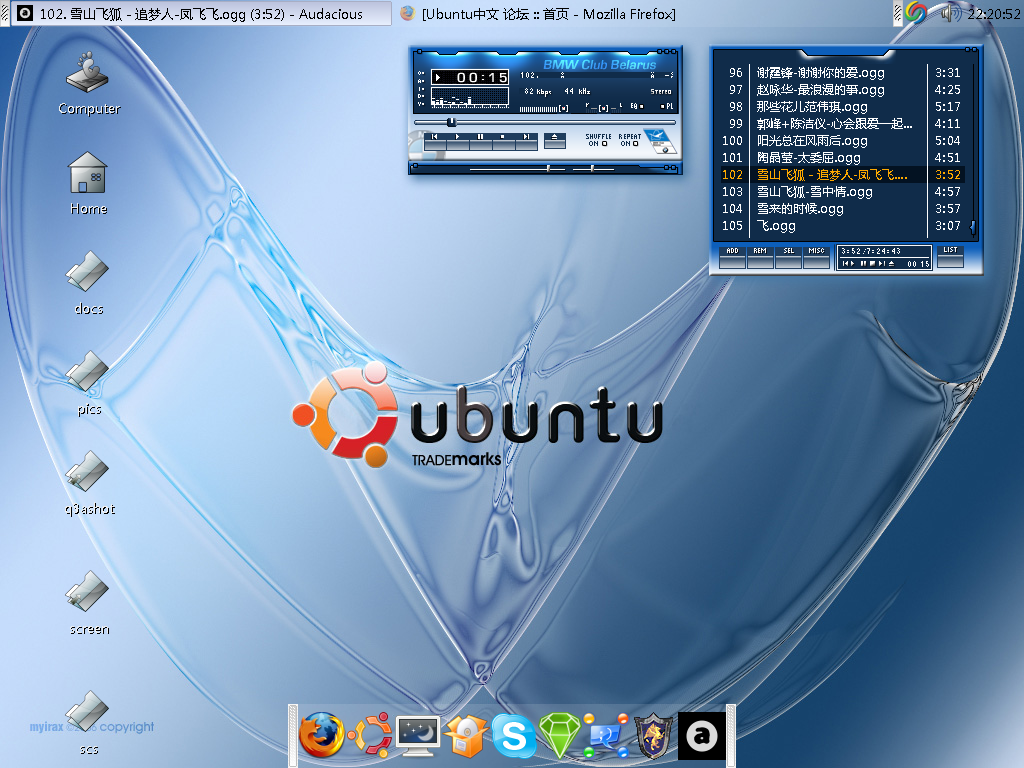Open the SEL menu in the playlist
The image size is (1024, 768).
click(x=788, y=257)
